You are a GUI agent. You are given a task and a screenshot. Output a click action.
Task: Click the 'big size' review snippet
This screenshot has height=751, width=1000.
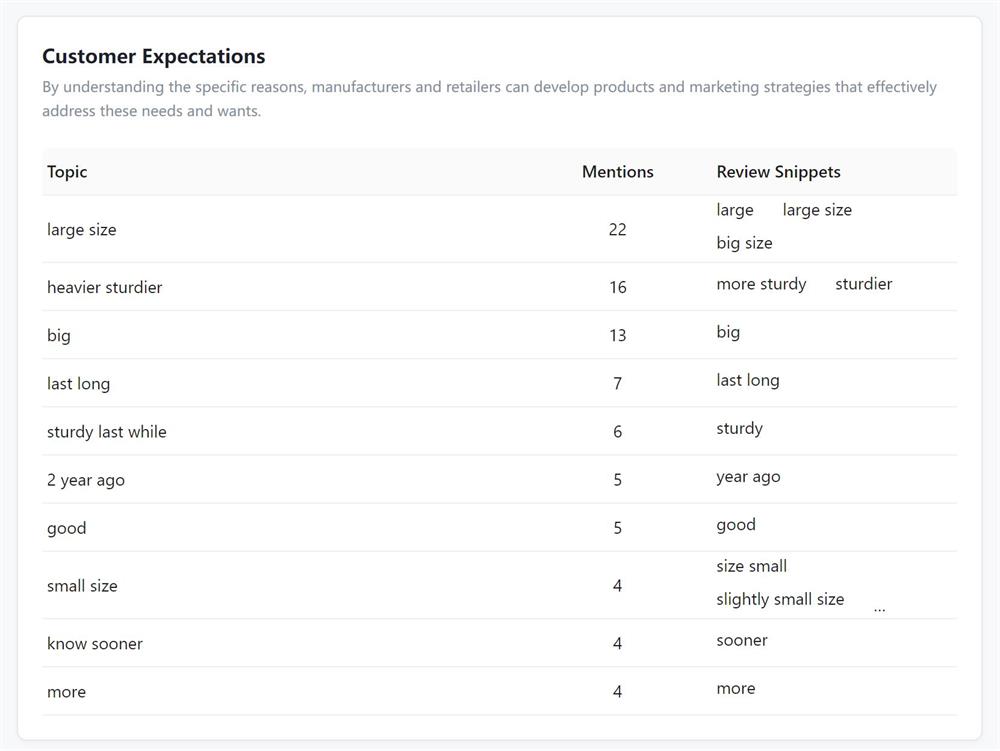click(x=744, y=244)
